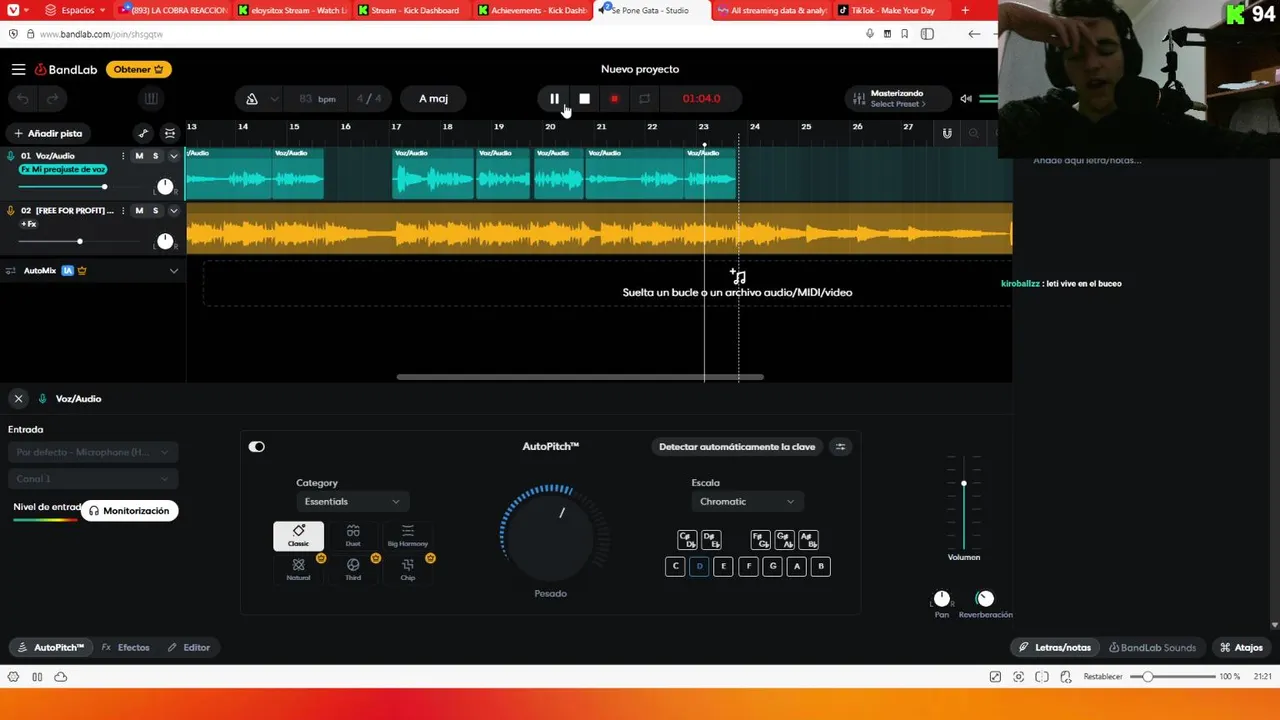Open the BandLab hamburger menu
The height and width of the screenshot is (720, 1280).
tap(18, 69)
